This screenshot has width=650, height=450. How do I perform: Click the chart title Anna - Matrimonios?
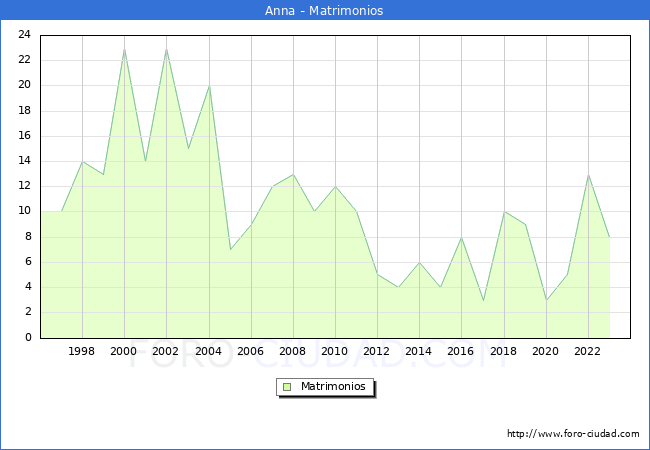[324, 11]
